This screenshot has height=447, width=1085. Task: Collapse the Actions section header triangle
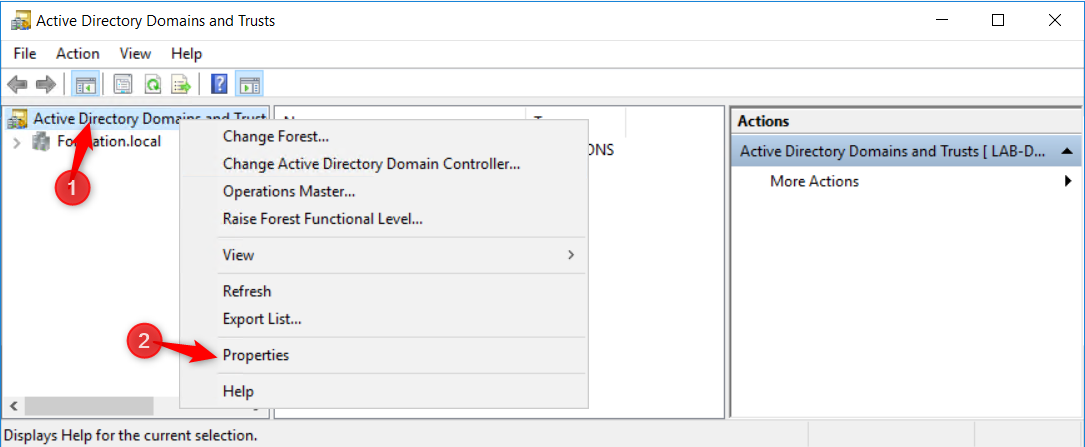point(1066,150)
